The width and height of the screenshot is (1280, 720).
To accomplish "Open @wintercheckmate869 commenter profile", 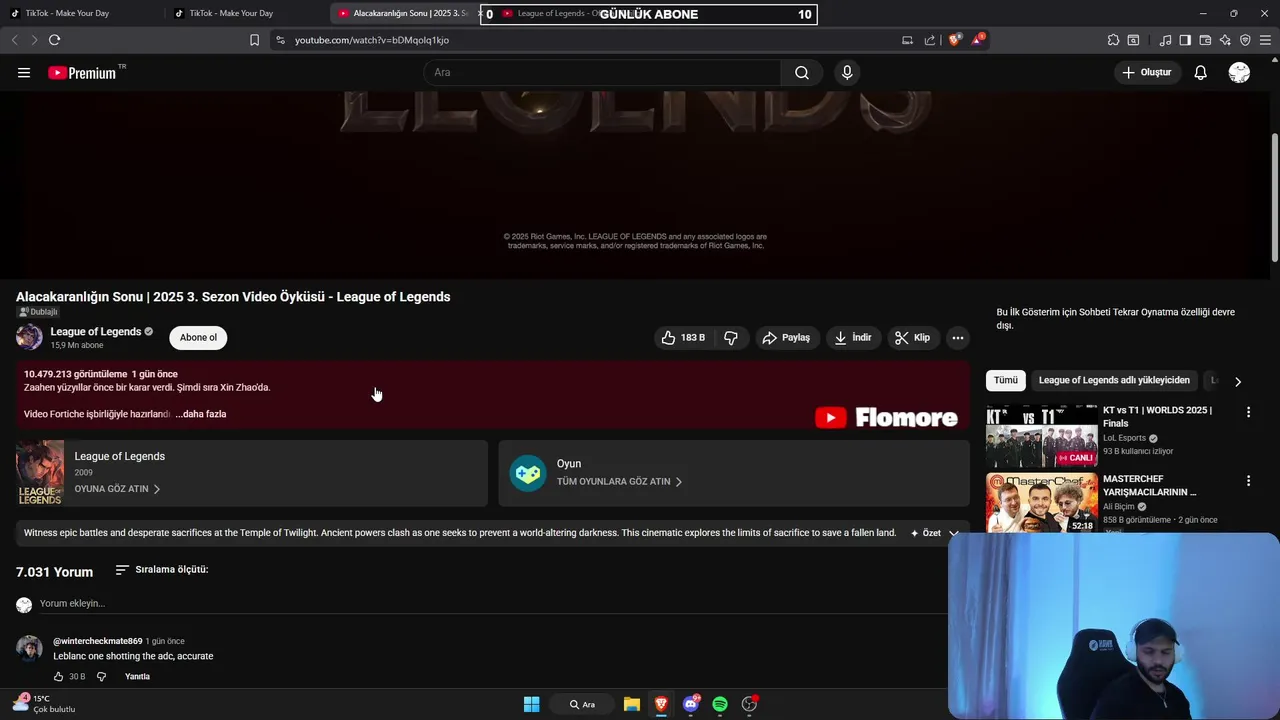I will pyautogui.click(x=98, y=641).
